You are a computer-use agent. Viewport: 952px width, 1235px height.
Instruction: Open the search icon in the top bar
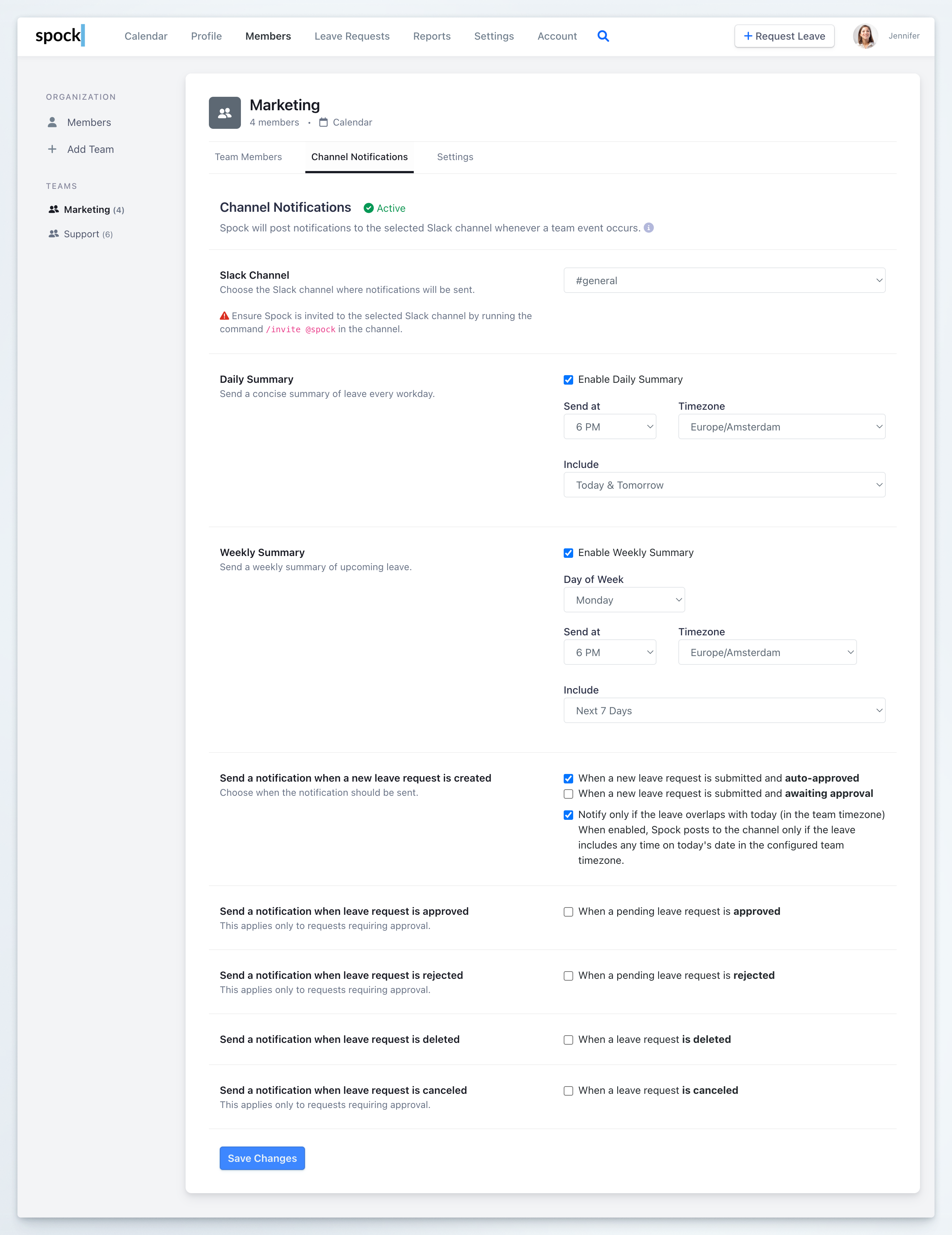(603, 36)
